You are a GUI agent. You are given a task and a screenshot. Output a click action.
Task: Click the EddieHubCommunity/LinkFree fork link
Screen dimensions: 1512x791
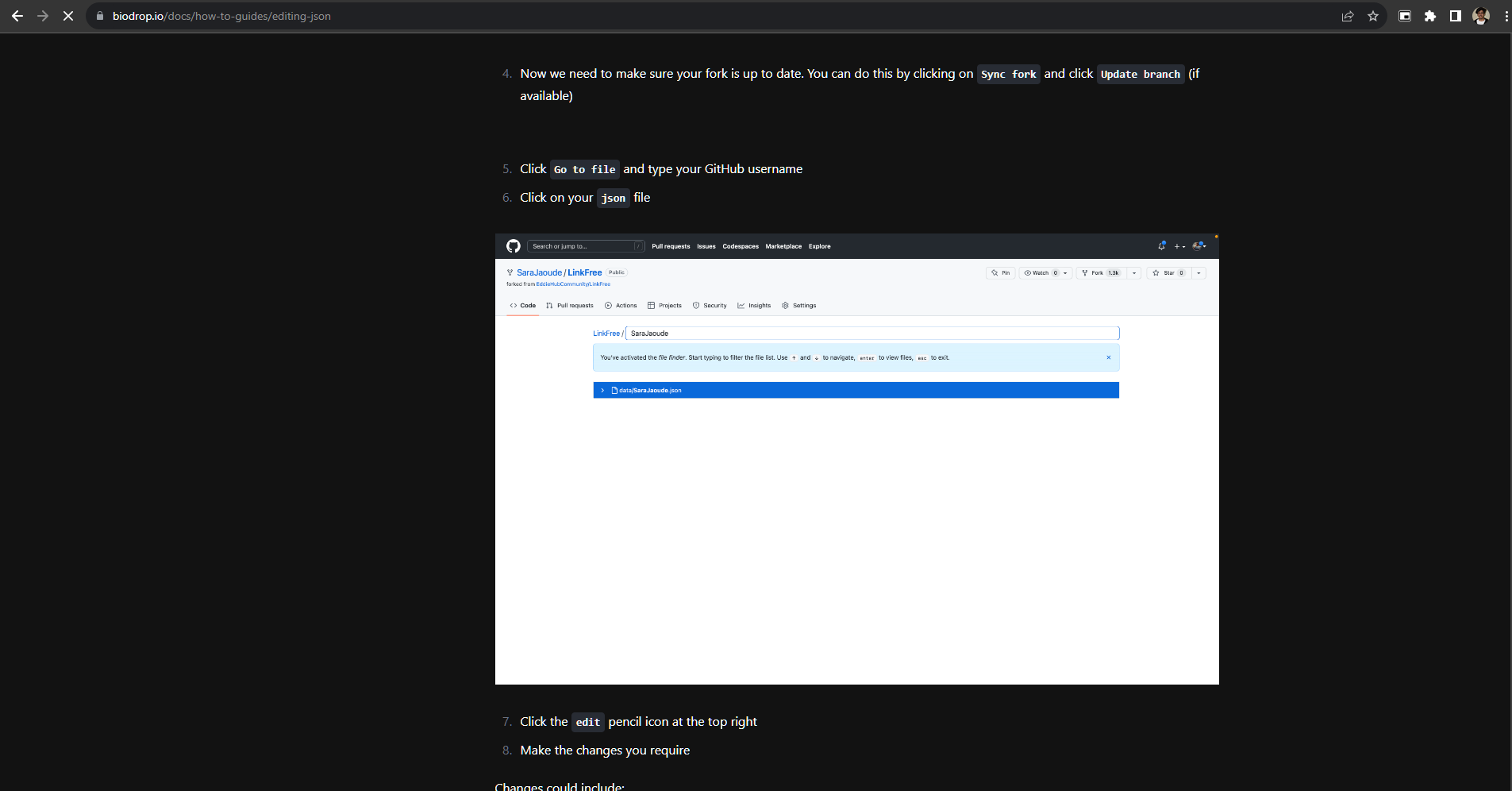(573, 284)
